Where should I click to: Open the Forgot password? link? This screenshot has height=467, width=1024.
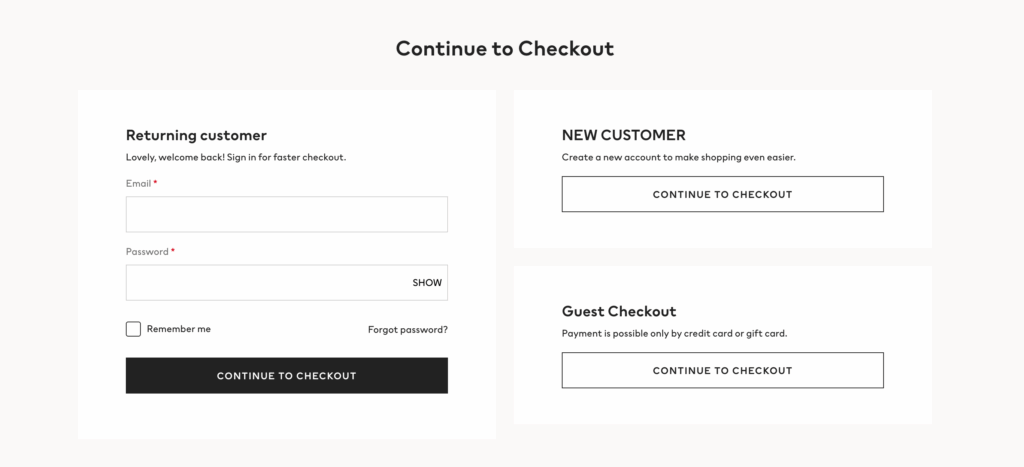tap(408, 329)
